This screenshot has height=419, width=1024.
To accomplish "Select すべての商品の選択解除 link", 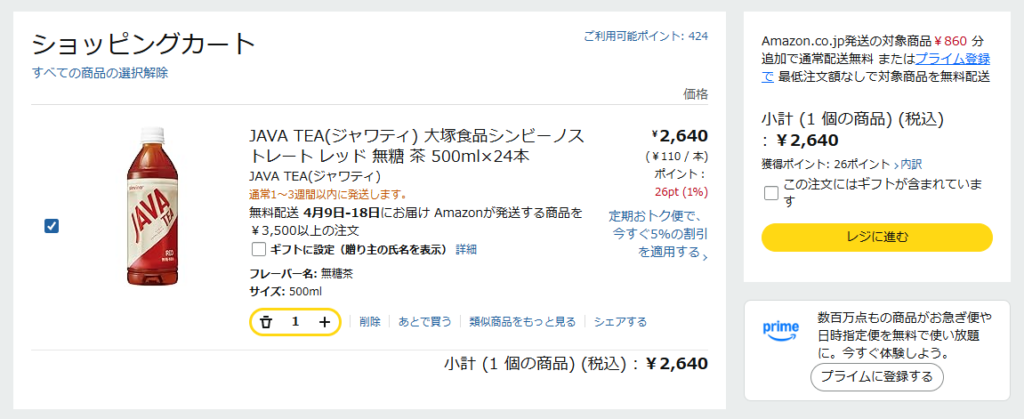I will (x=100, y=73).
